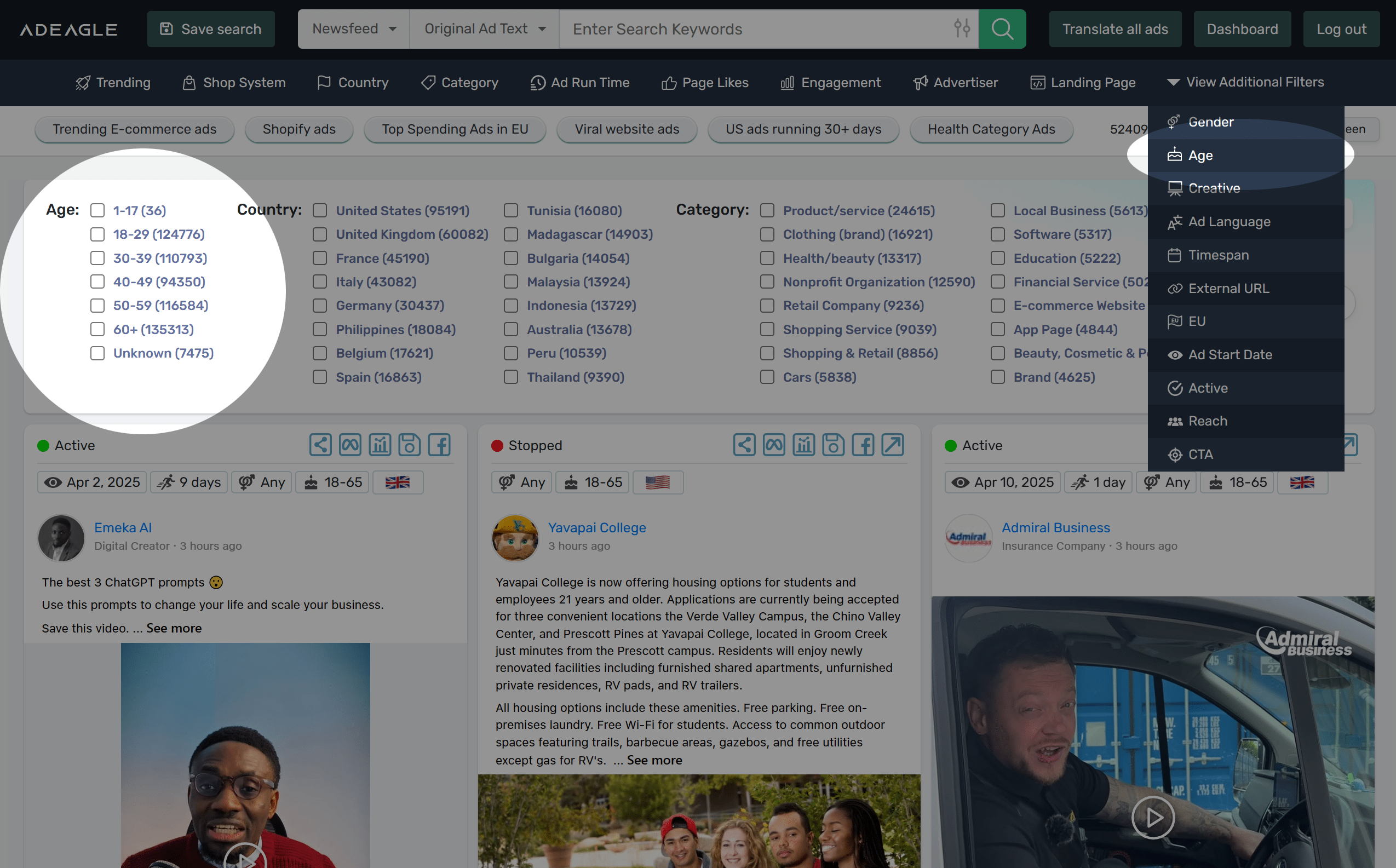
Task: Click the share icon on Yavapai College ad
Action: [744, 445]
